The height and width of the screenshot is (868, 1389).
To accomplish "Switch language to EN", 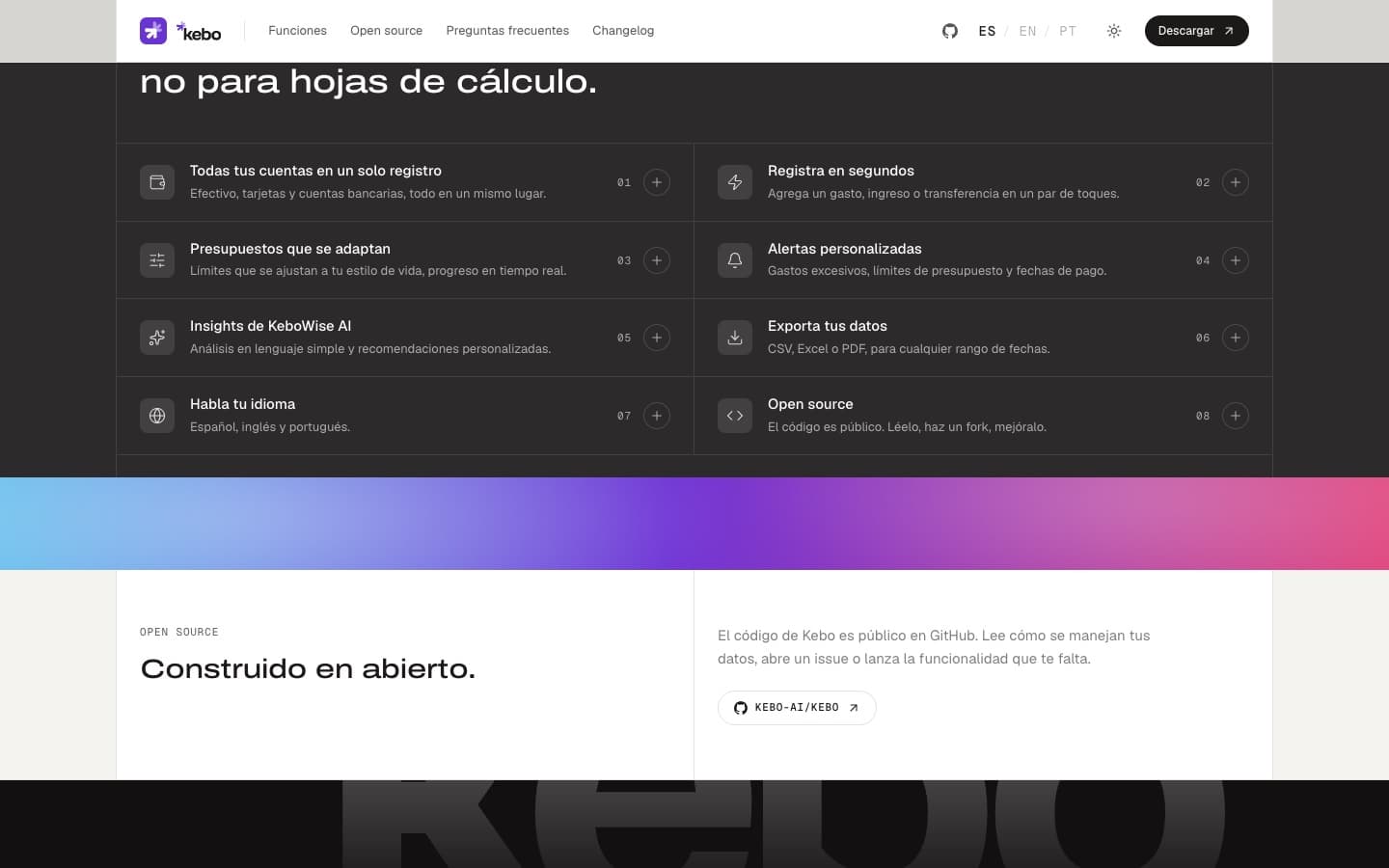I will tap(1027, 31).
